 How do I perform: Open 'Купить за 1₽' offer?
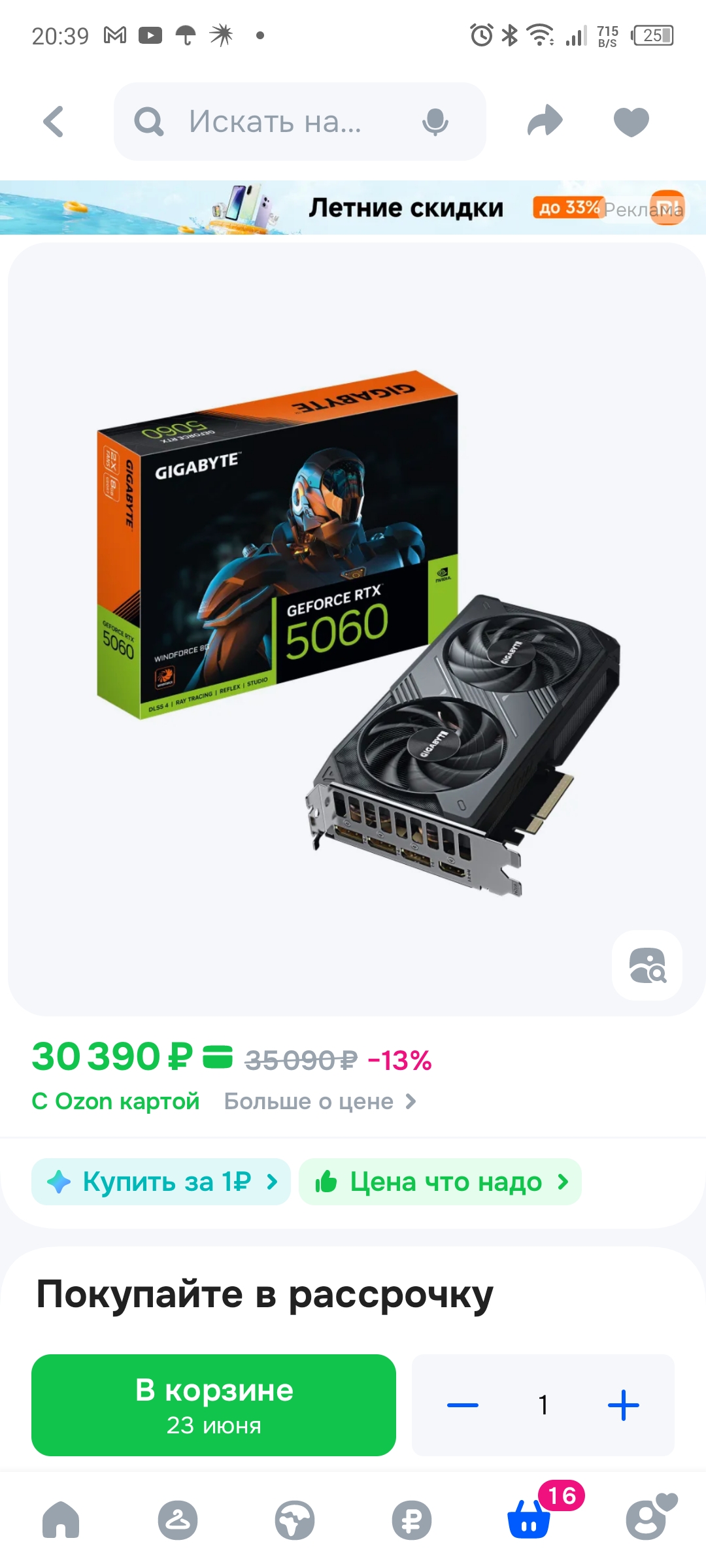coord(161,1182)
